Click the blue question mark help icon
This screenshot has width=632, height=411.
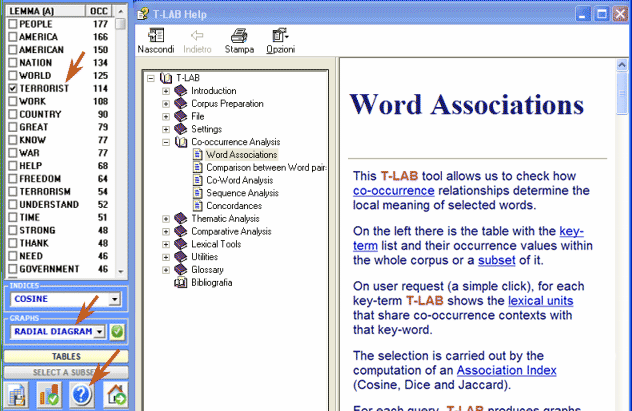click(x=82, y=394)
